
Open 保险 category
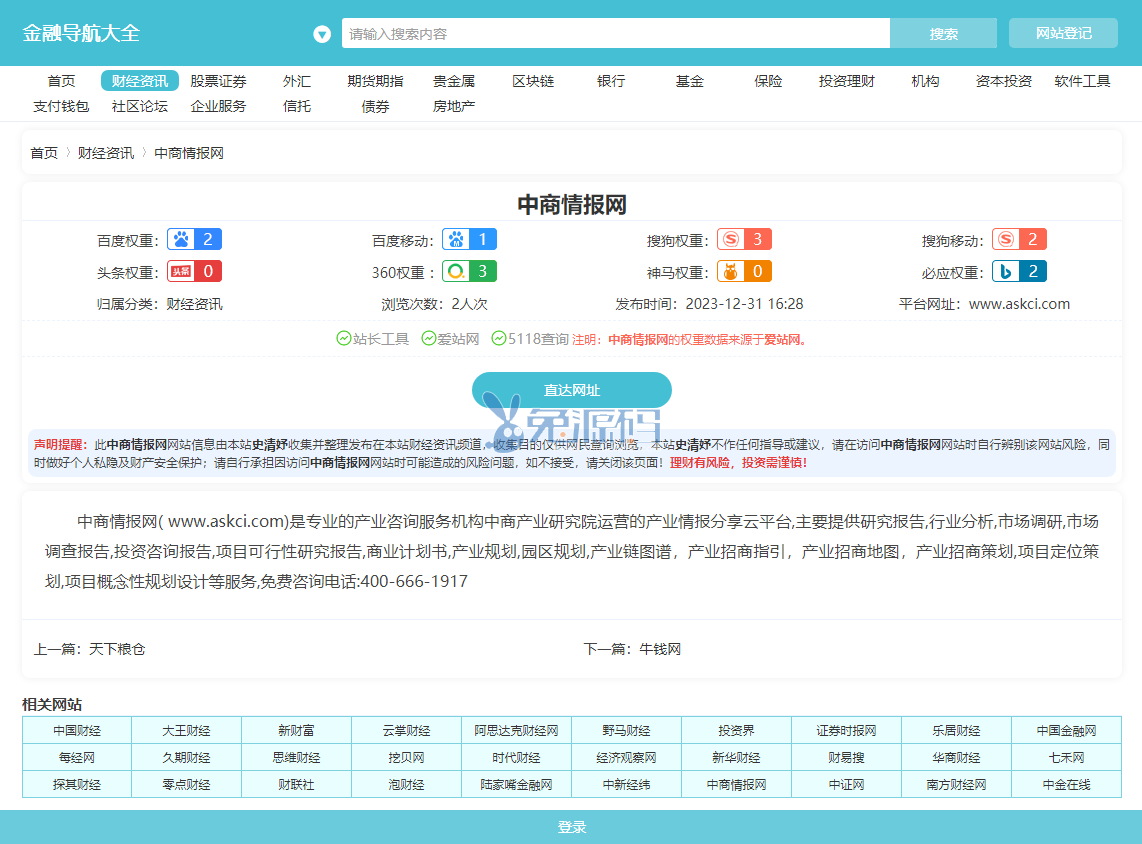click(x=768, y=81)
